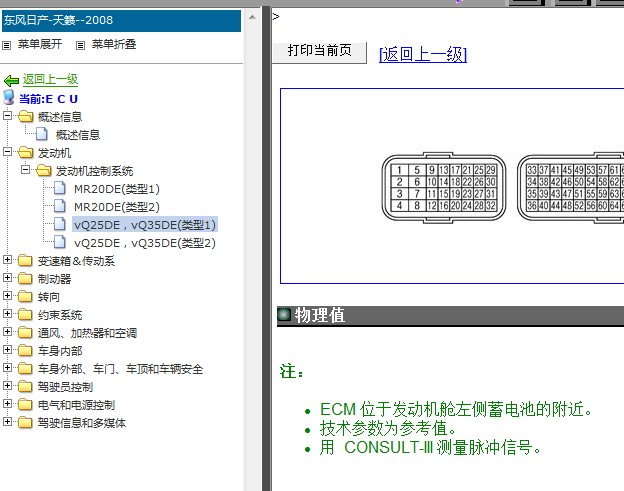Open the 概述信息 page under 概述信息
Viewport: 624px width, 491px height.
pos(78,135)
